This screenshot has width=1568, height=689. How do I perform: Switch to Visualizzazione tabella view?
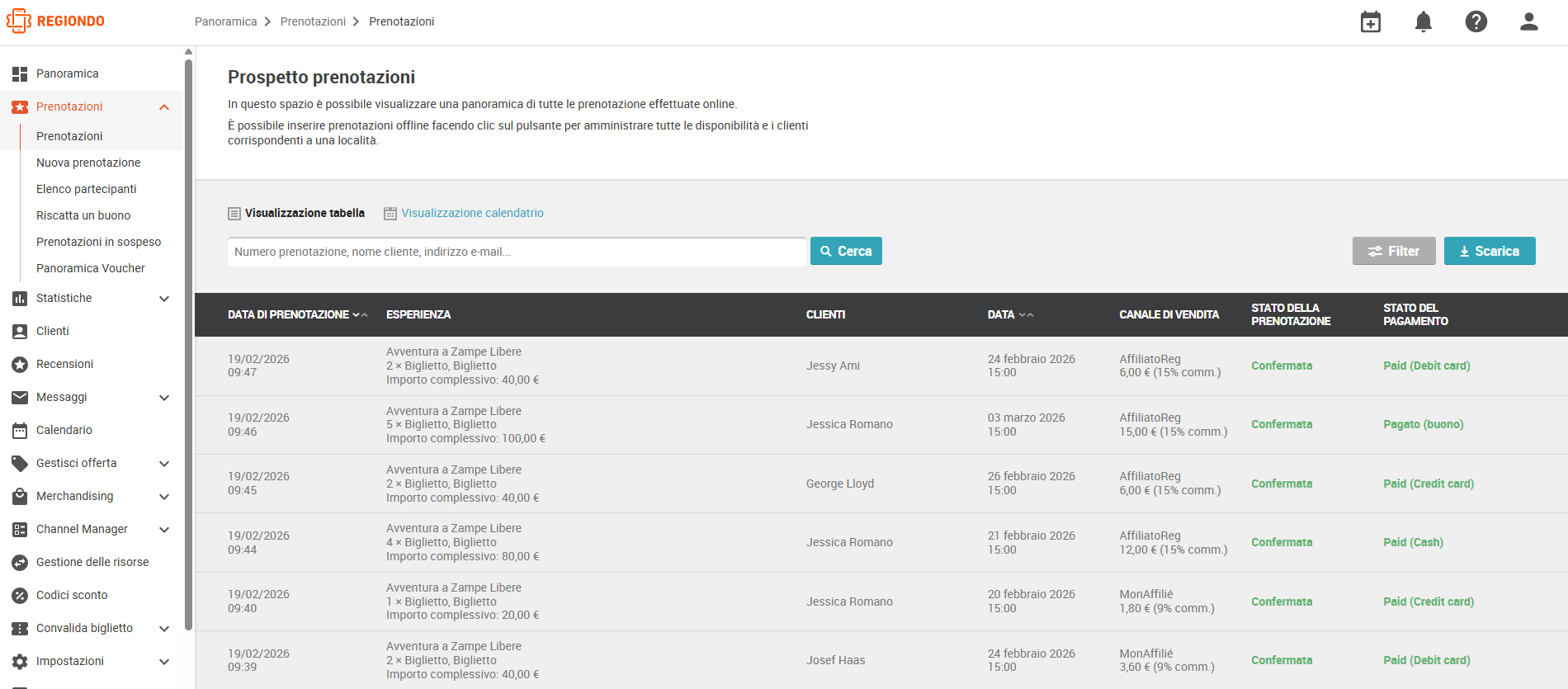[305, 213]
